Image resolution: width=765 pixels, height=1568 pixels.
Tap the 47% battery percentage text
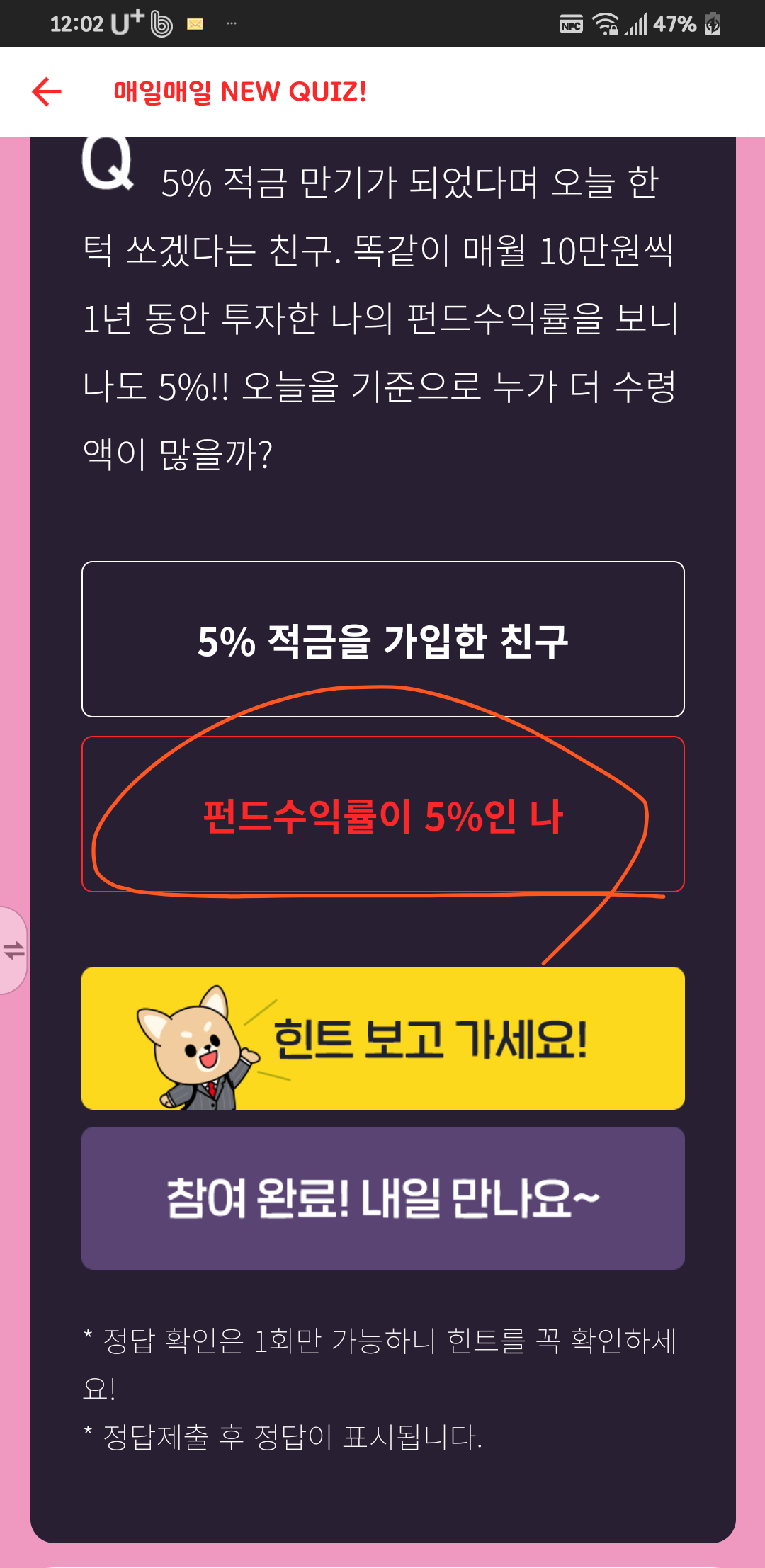pos(675,24)
